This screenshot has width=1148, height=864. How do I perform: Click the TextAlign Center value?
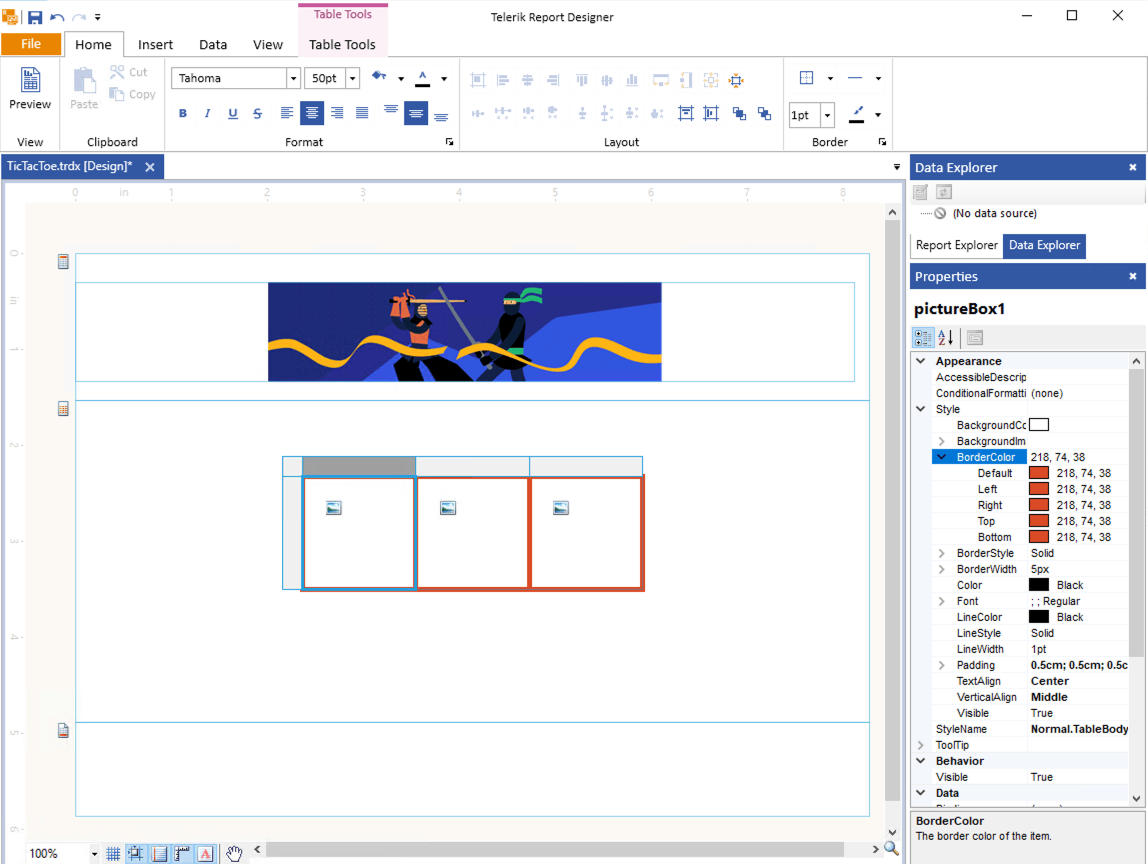1050,682
